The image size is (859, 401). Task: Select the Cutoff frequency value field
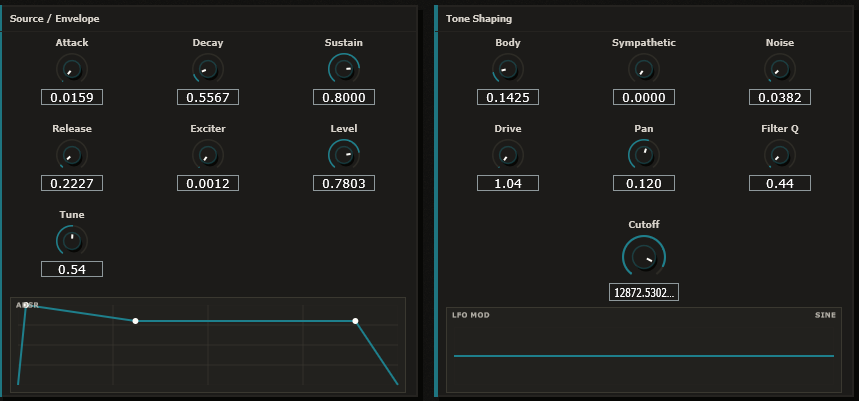click(643, 292)
